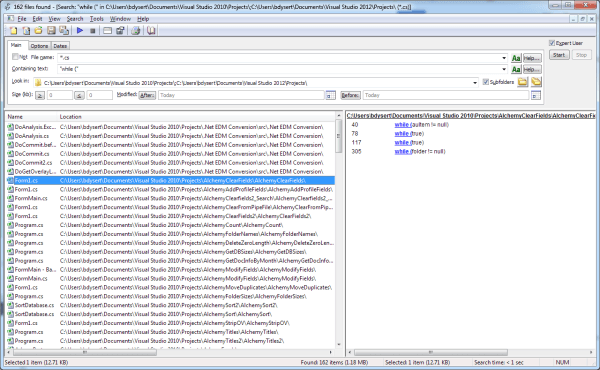600x370 pixels.
Task: Expand the File name dropdown arrow
Action: pos(504,58)
